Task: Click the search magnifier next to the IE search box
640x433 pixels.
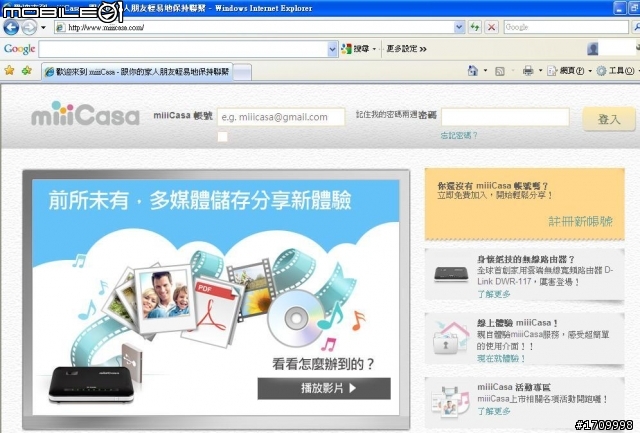Action: [636, 27]
